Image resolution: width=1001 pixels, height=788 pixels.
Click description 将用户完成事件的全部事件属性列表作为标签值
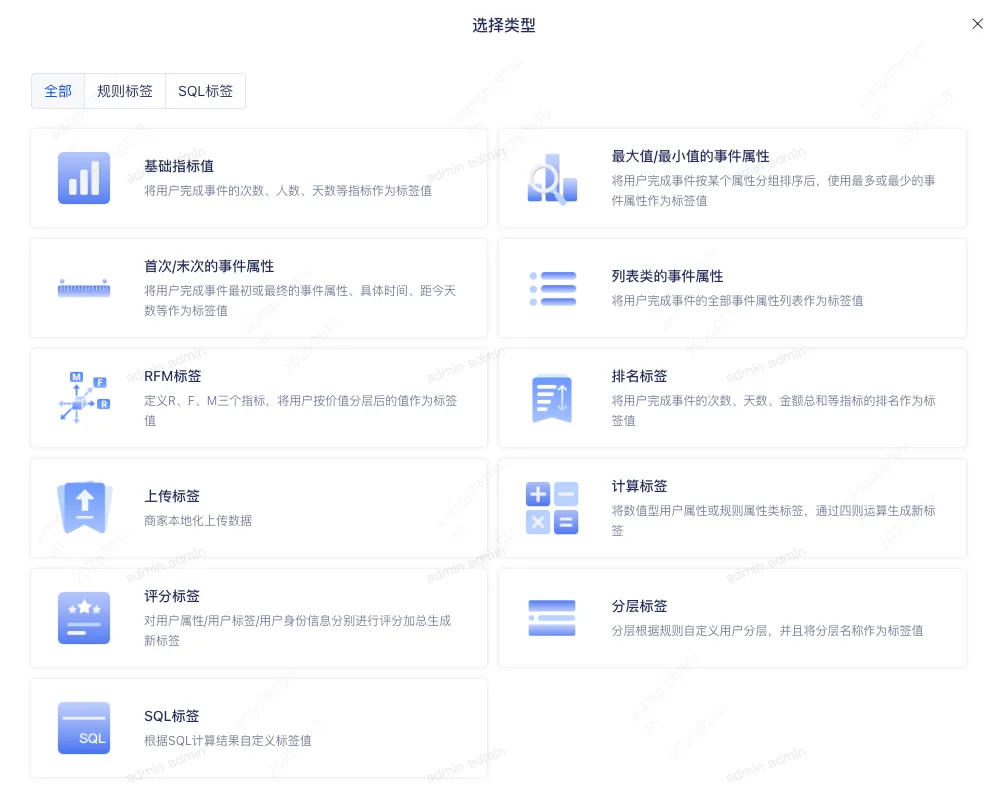(737, 301)
